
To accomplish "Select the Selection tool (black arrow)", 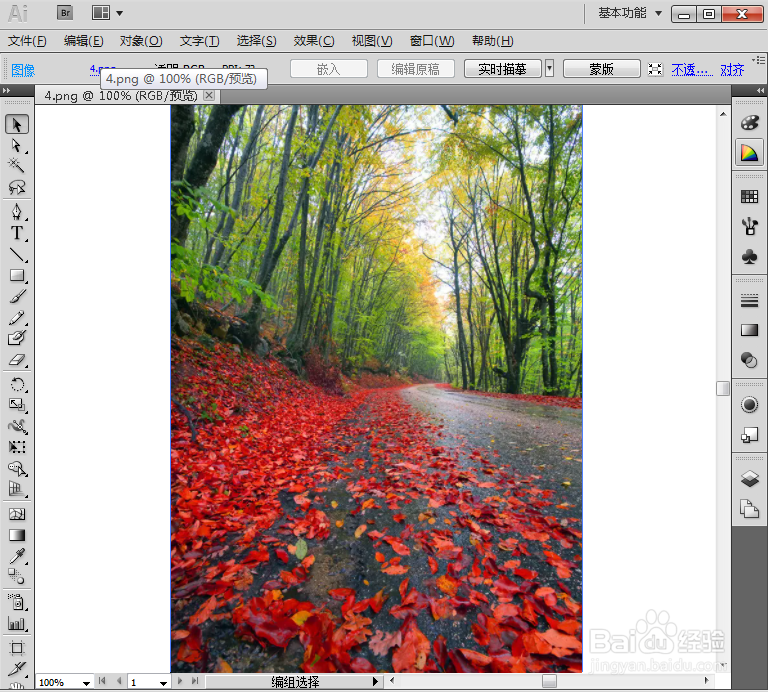I will pos(17,124).
